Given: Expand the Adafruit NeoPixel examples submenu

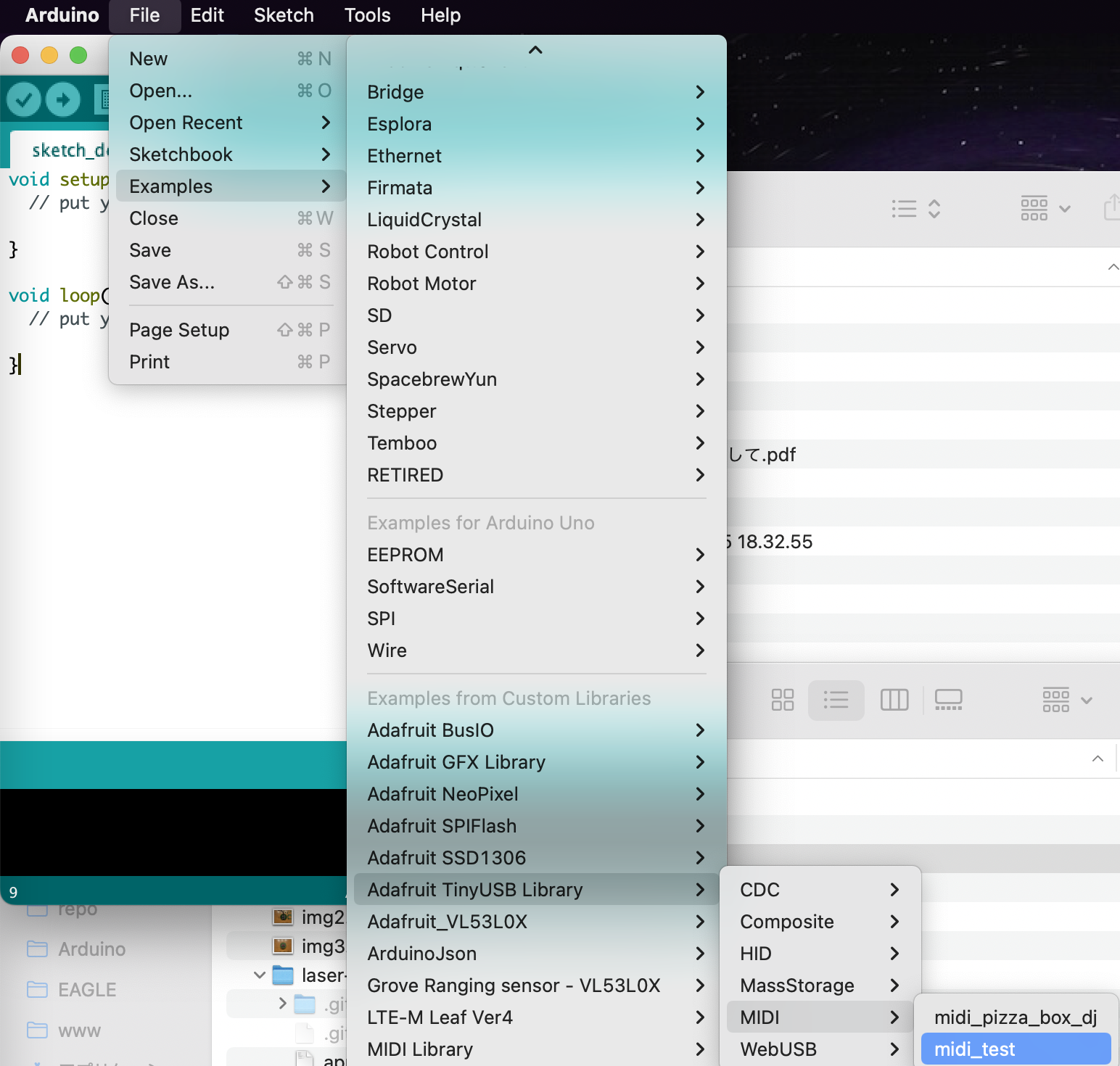Looking at the screenshot, I should (537, 794).
